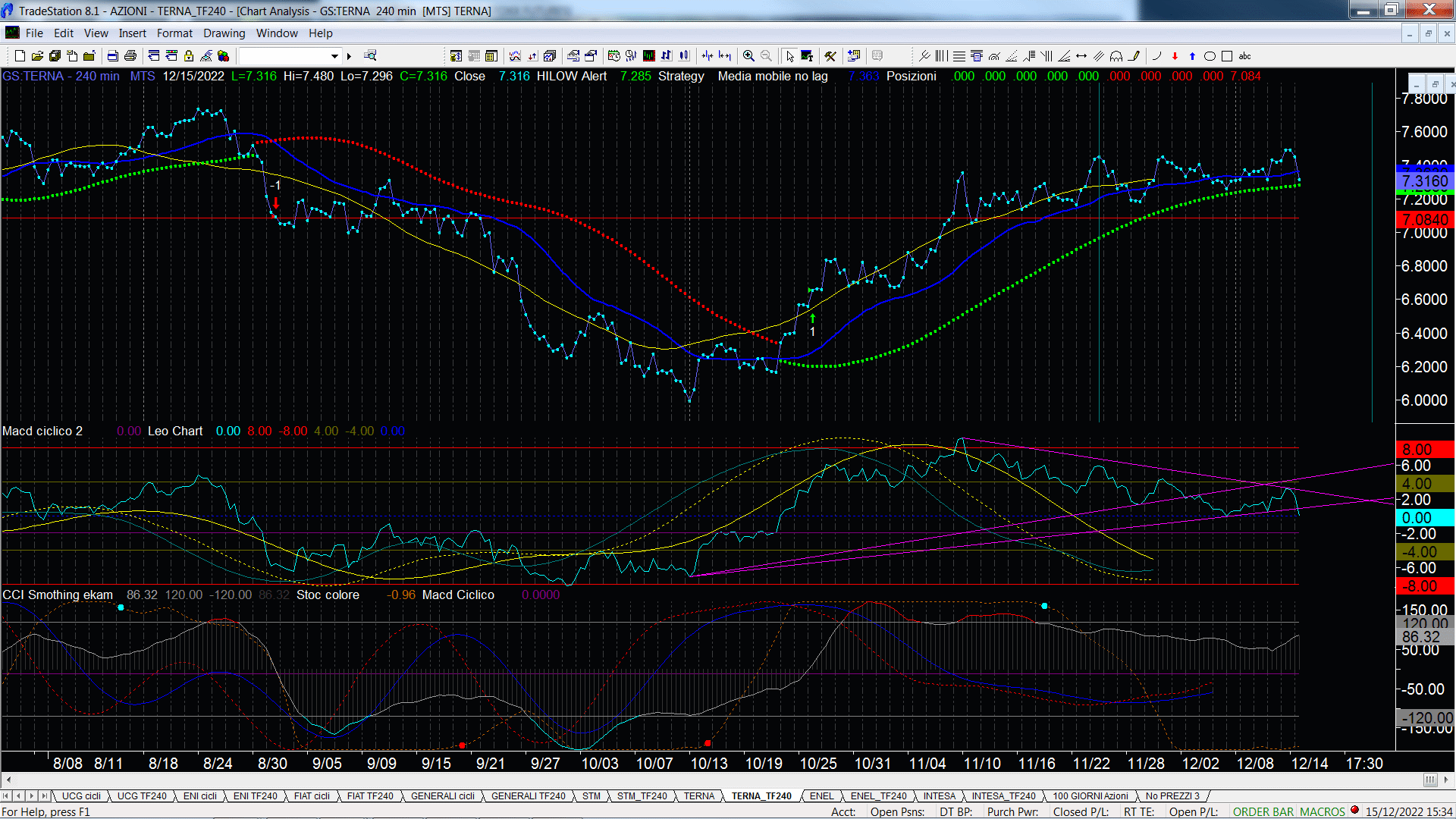Screen dimensions: 1456x819
Task: Switch to the INTESA tab
Action: pos(940,796)
